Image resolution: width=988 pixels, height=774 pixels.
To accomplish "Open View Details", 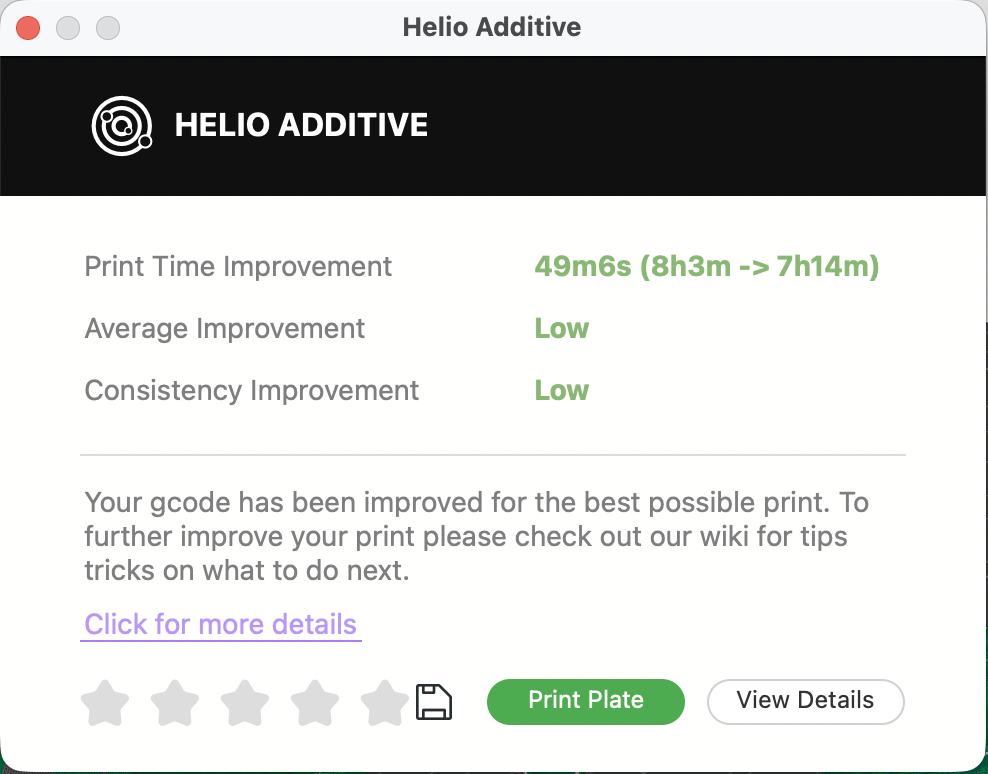I will [805, 701].
